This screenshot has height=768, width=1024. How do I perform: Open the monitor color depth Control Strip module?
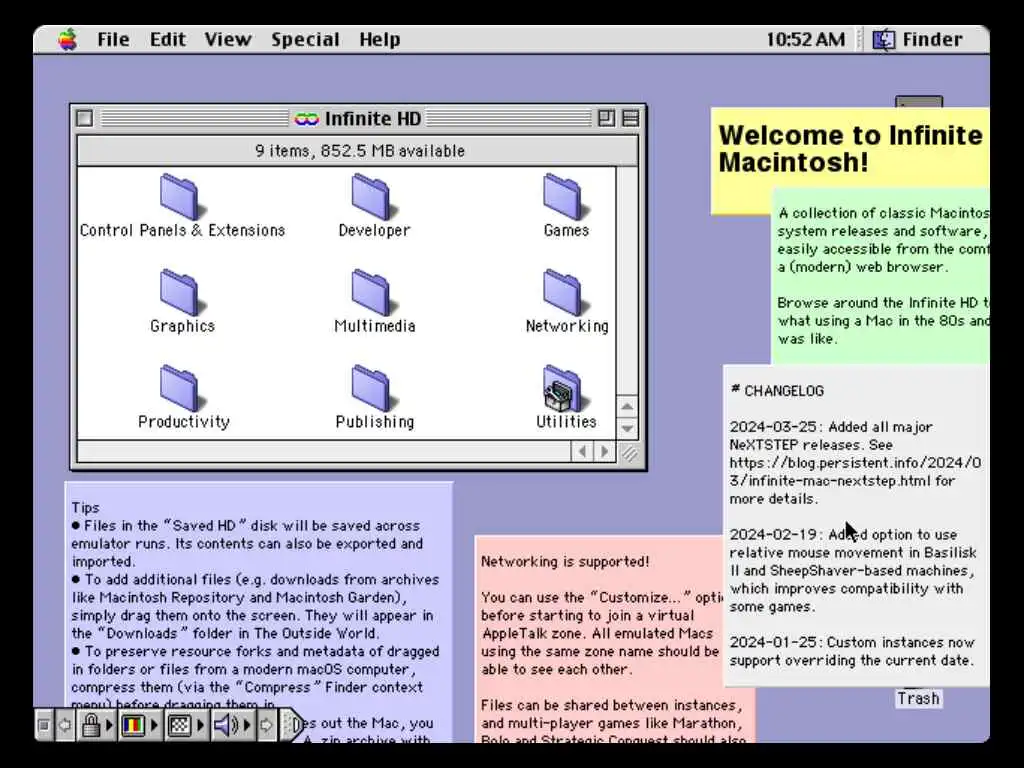[139, 725]
